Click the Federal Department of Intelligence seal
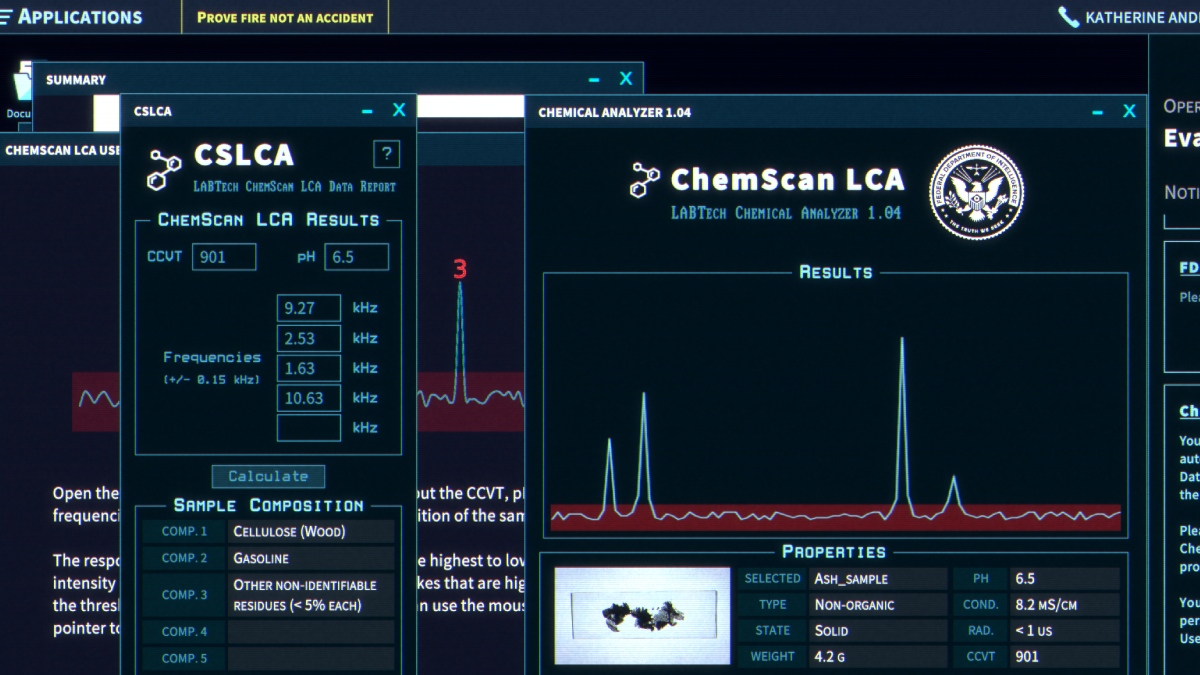 [x=976, y=192]
